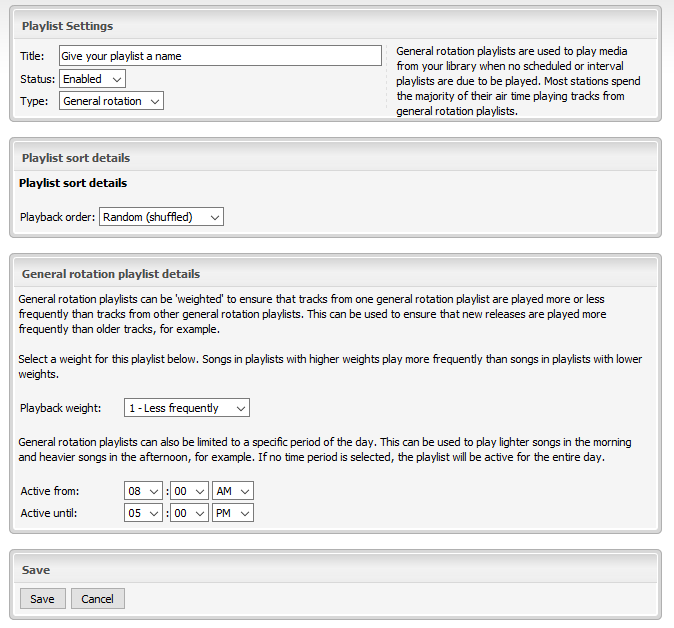Open the Active until hour dropdown
Screen dimensions: 674x628
tap(141, 513)
